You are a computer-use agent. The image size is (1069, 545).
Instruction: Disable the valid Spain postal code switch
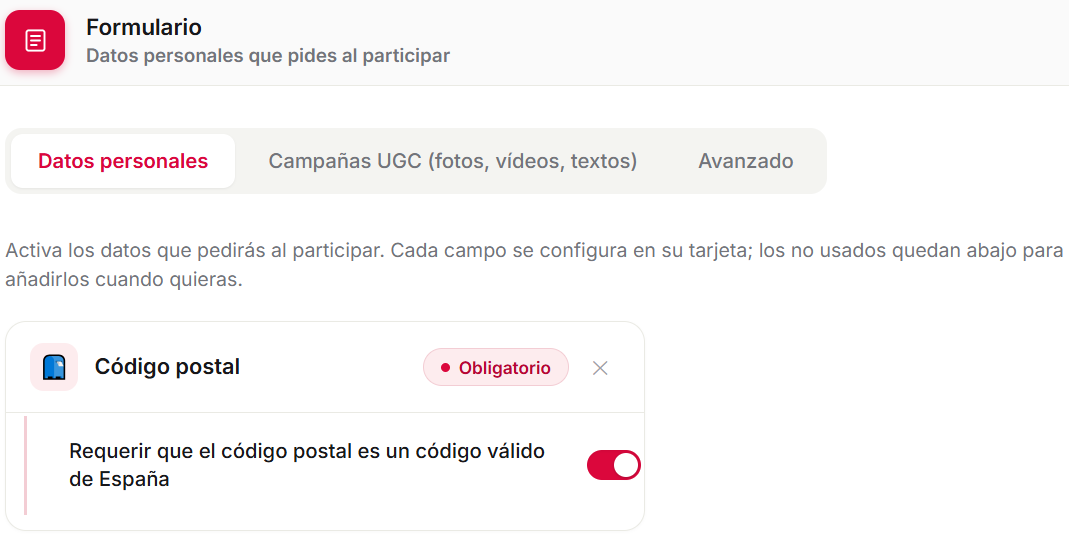[614, 465]
